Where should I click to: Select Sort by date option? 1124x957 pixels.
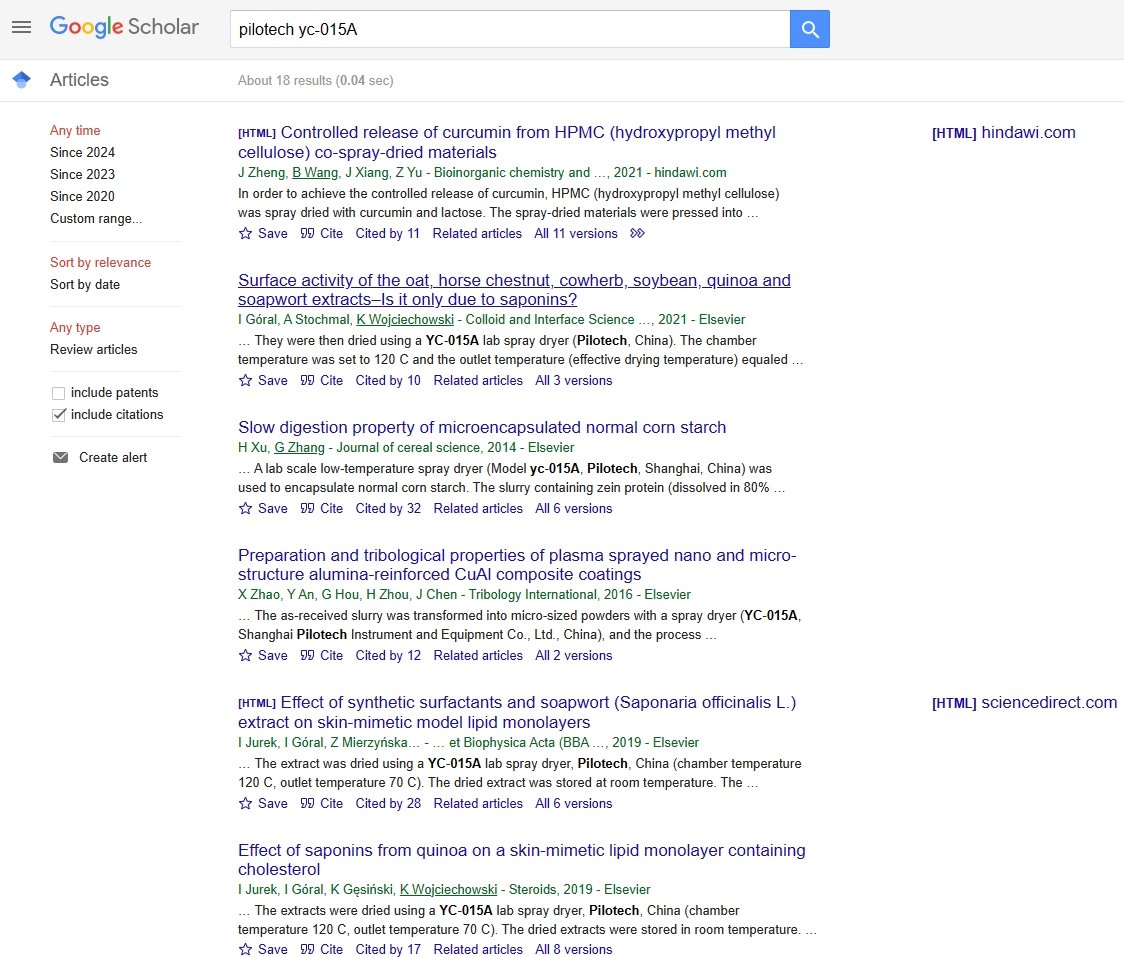[85, 284]
